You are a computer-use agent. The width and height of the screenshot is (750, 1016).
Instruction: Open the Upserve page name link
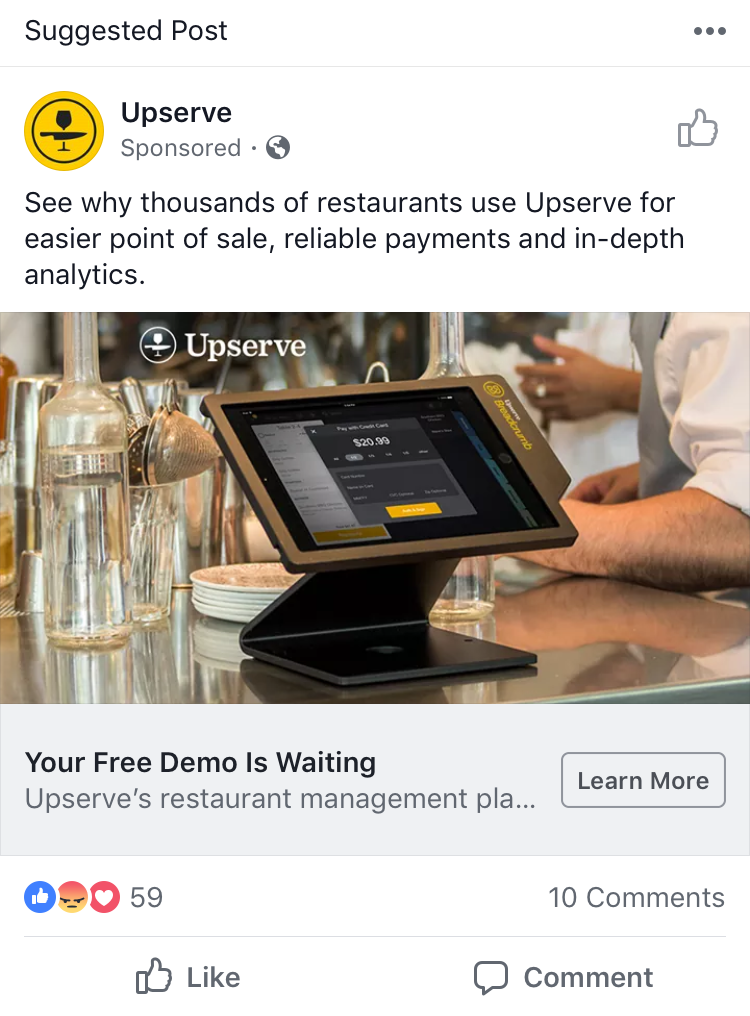pyautogui.click(x=176, y=113)
